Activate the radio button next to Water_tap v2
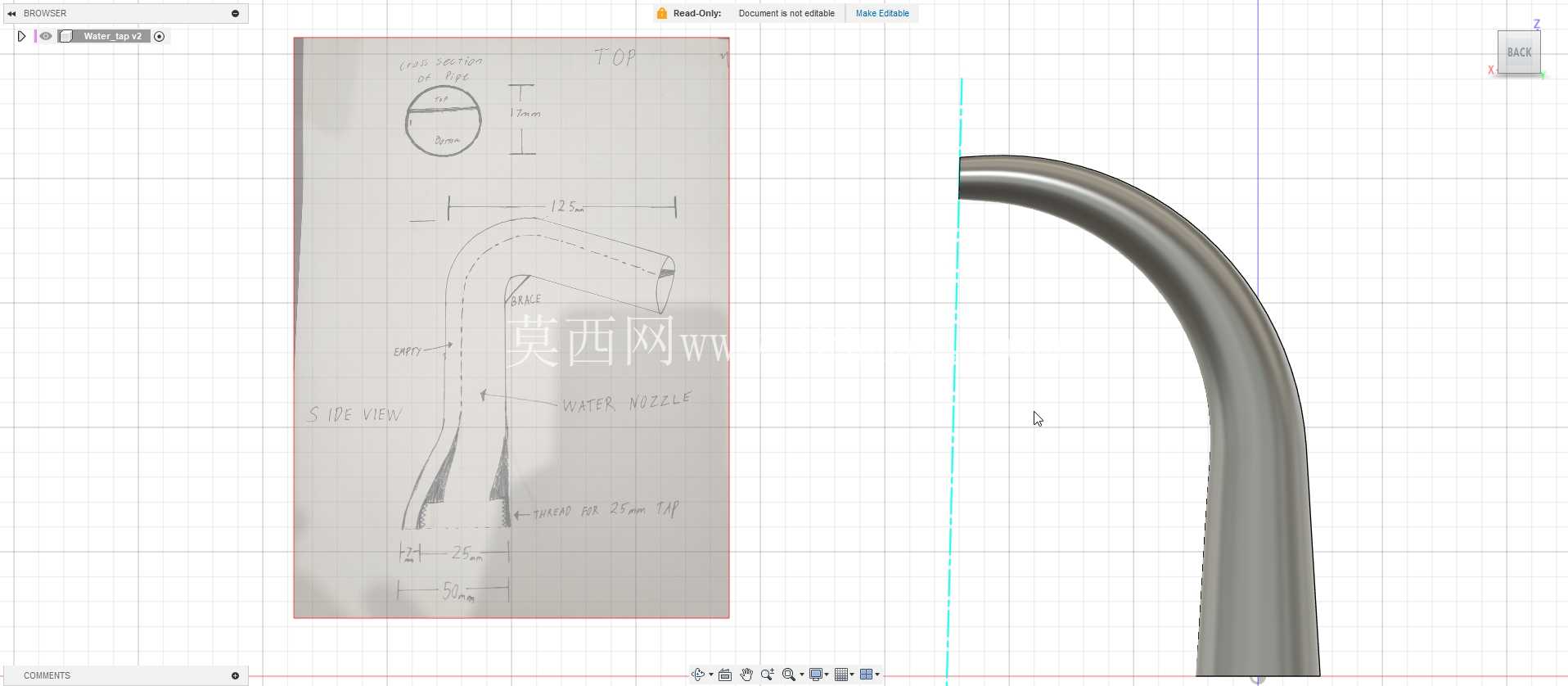 (160, 36)
